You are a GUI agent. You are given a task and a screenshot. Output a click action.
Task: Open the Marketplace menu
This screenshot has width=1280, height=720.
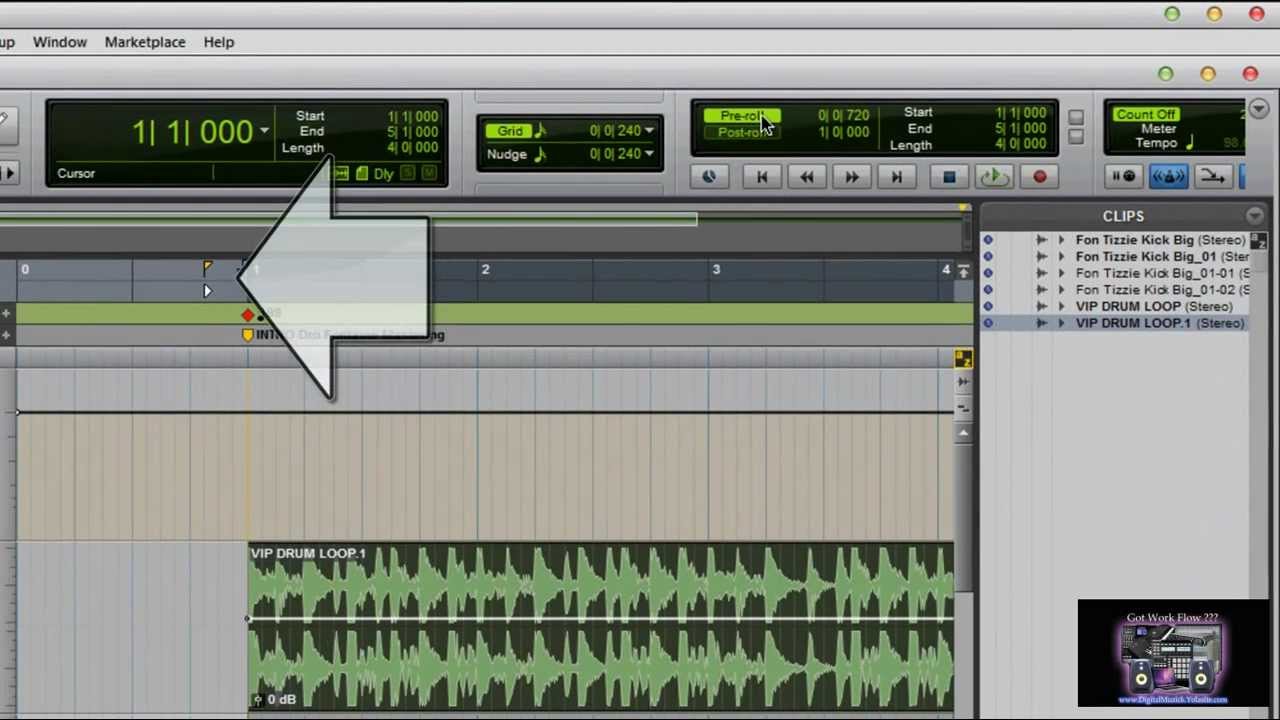[145, 42]
